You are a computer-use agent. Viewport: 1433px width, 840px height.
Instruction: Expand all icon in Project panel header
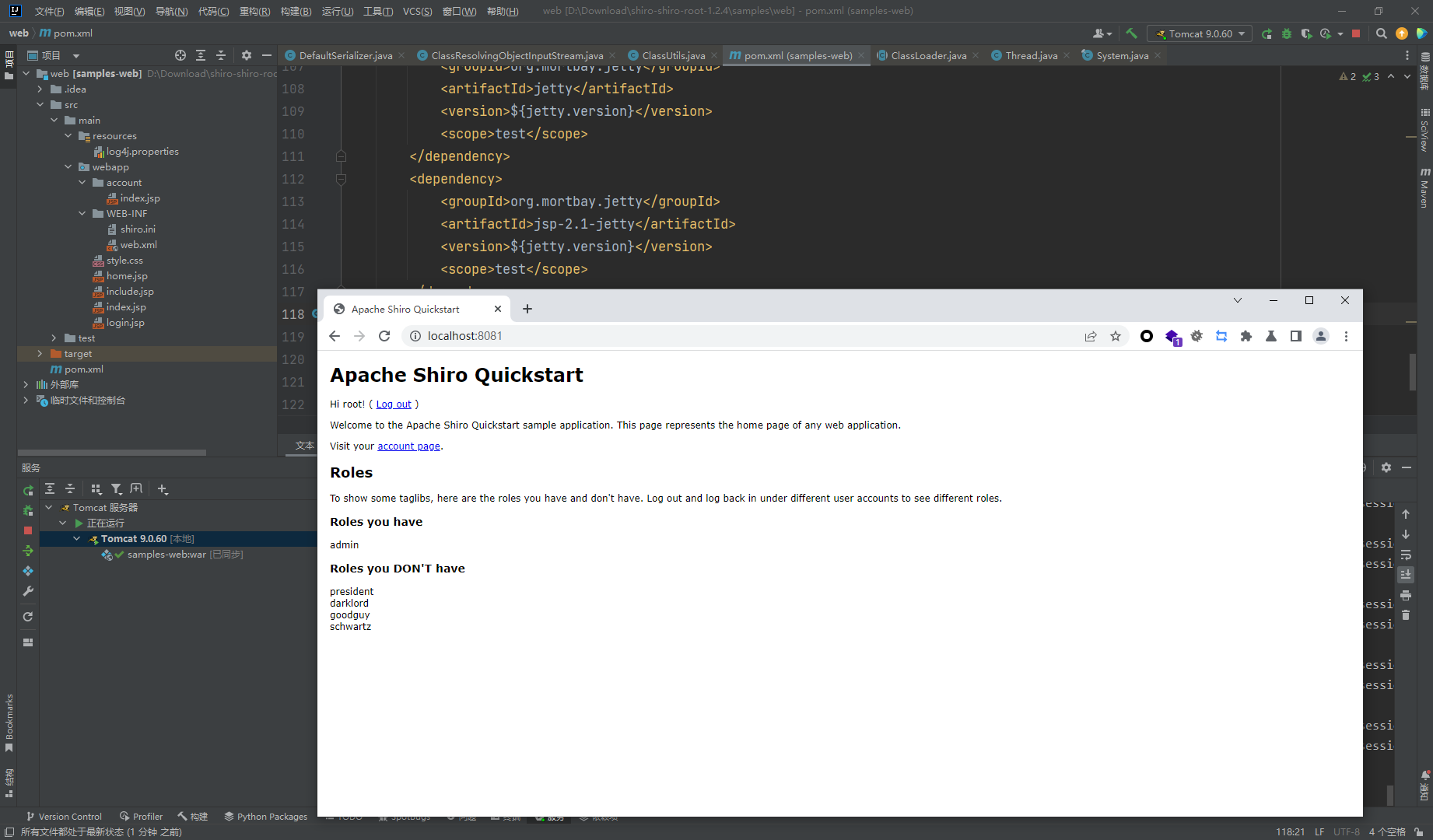coord(201,55)
